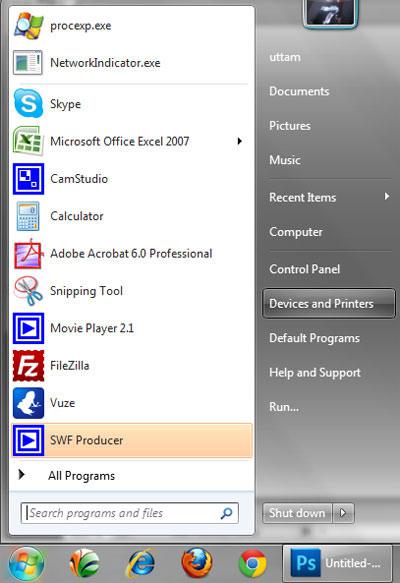This screenshot has width=400, height=583.
Task: Click the Skype text label
Action: 65,104
